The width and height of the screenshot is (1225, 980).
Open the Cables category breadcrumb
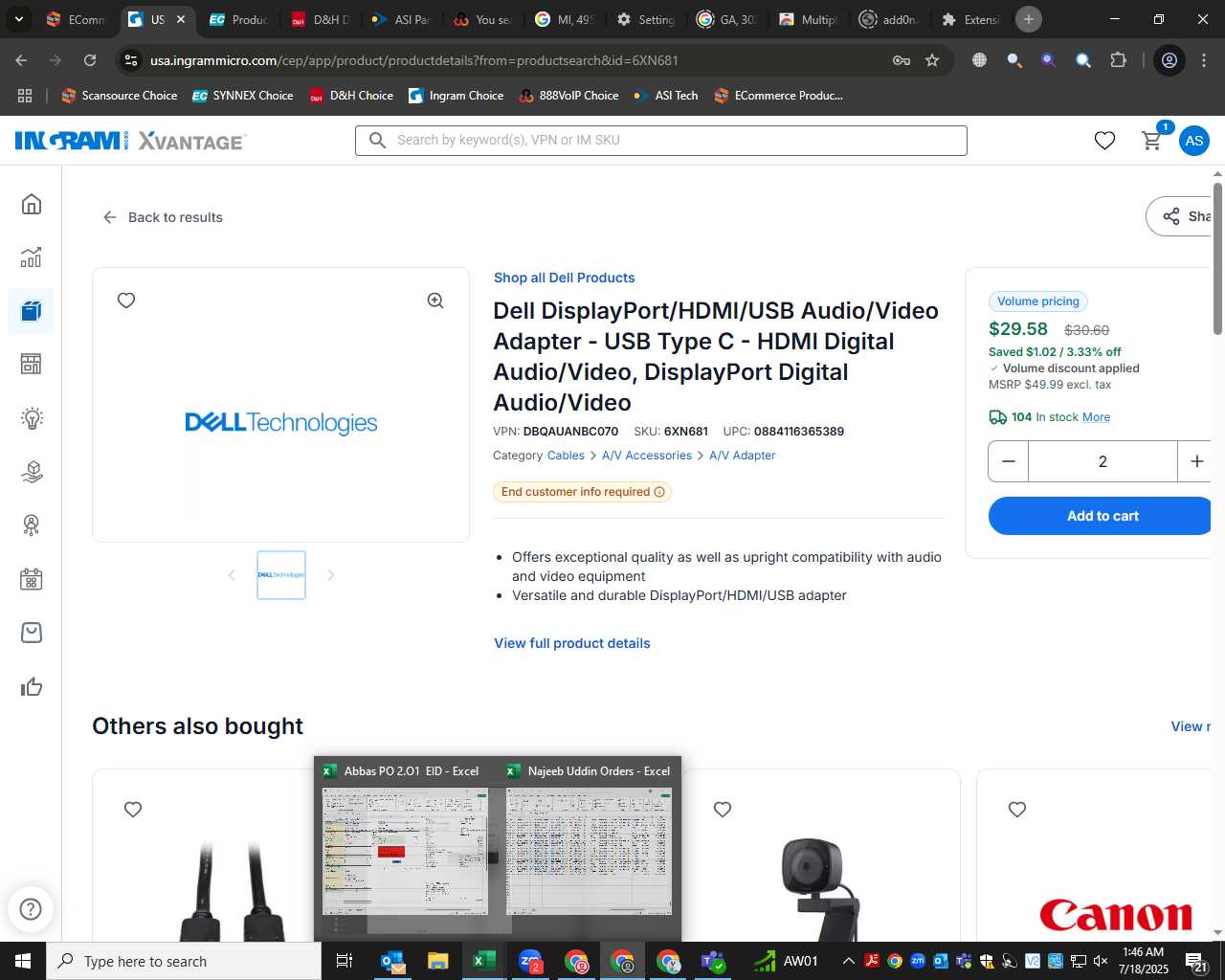566,456
